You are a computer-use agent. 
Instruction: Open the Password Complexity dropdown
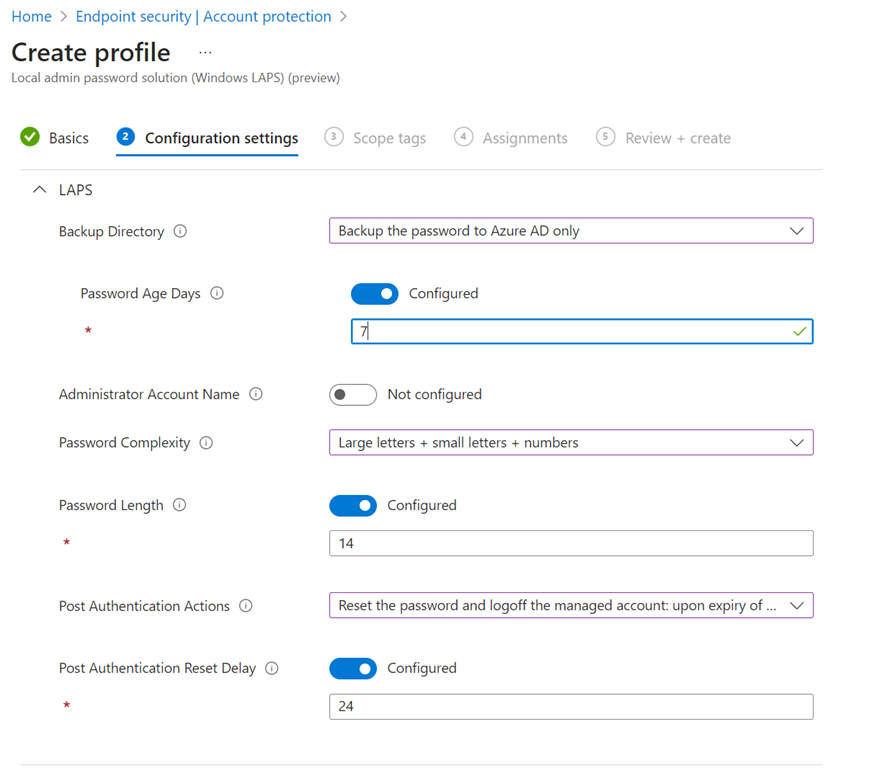[x=570, y=443]
